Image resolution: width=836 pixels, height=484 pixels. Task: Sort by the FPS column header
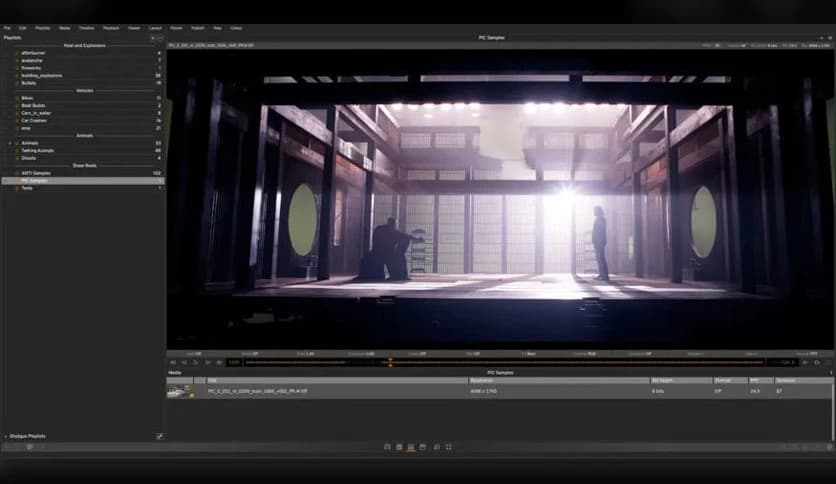[x=761, y=381]
